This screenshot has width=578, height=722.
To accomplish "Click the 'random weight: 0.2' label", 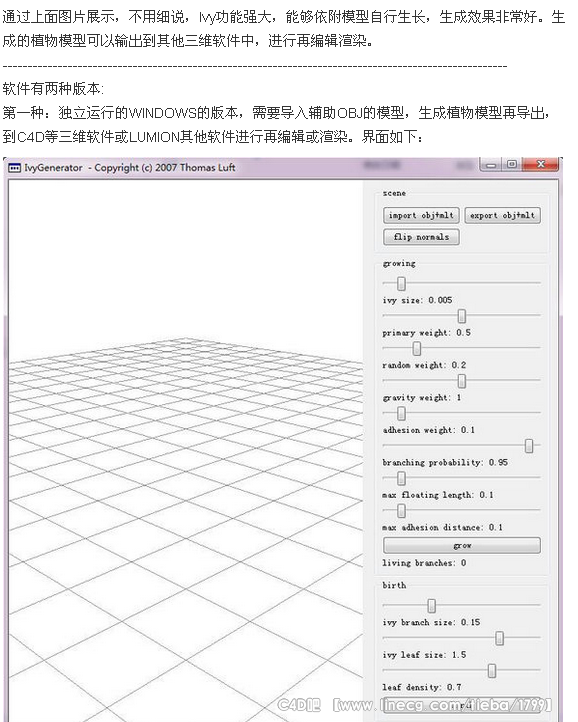I will click(424, 365).
